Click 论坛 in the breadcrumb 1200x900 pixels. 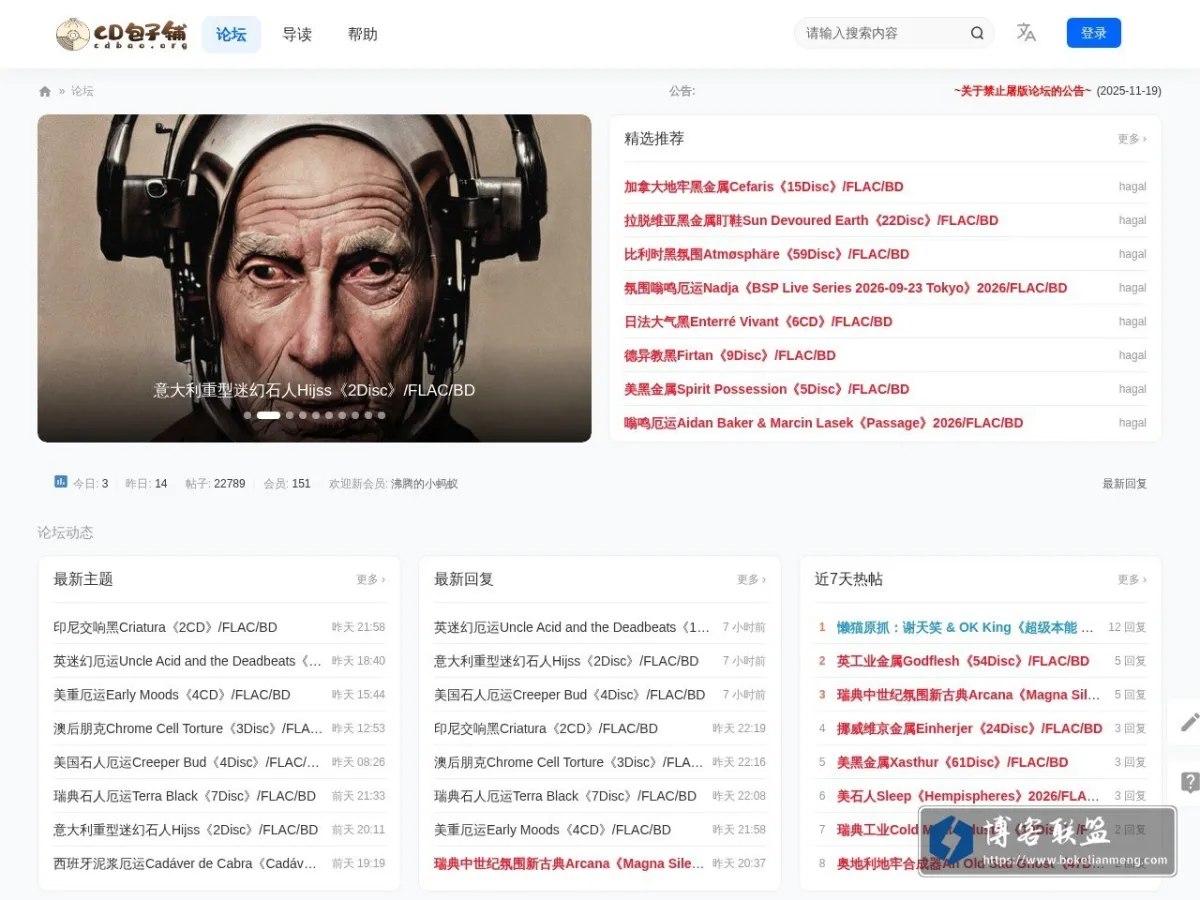(82, 91)
